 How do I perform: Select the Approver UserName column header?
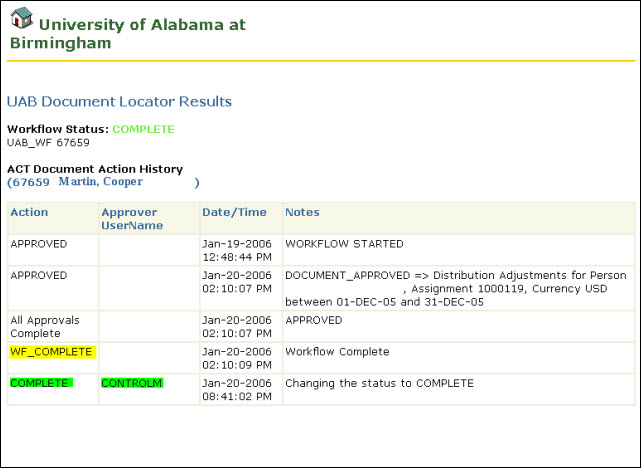(132, 219)
